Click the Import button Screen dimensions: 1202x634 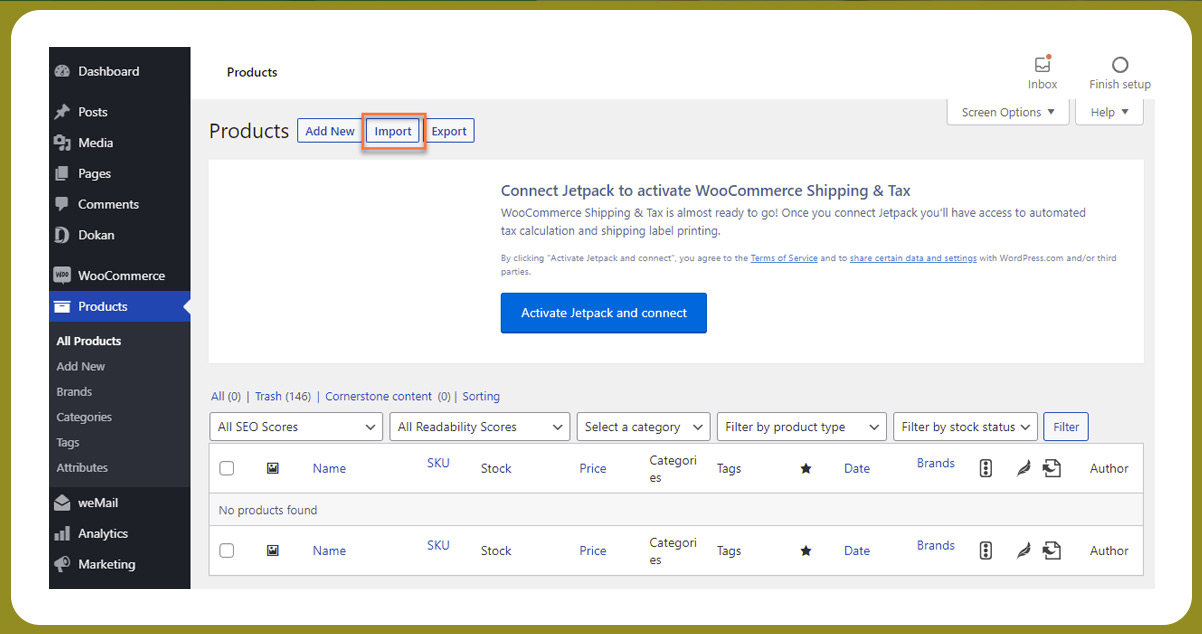(x=393, y=131)
